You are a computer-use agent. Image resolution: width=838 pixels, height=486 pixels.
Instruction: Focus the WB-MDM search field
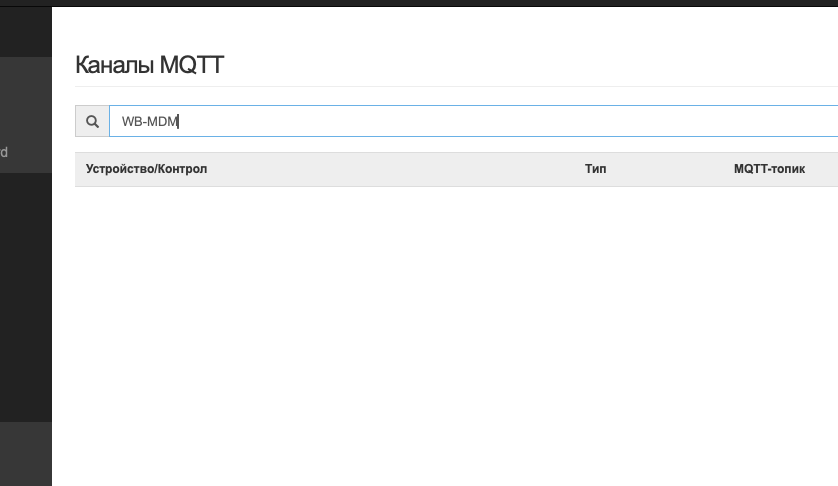click(x=474, y=121)
